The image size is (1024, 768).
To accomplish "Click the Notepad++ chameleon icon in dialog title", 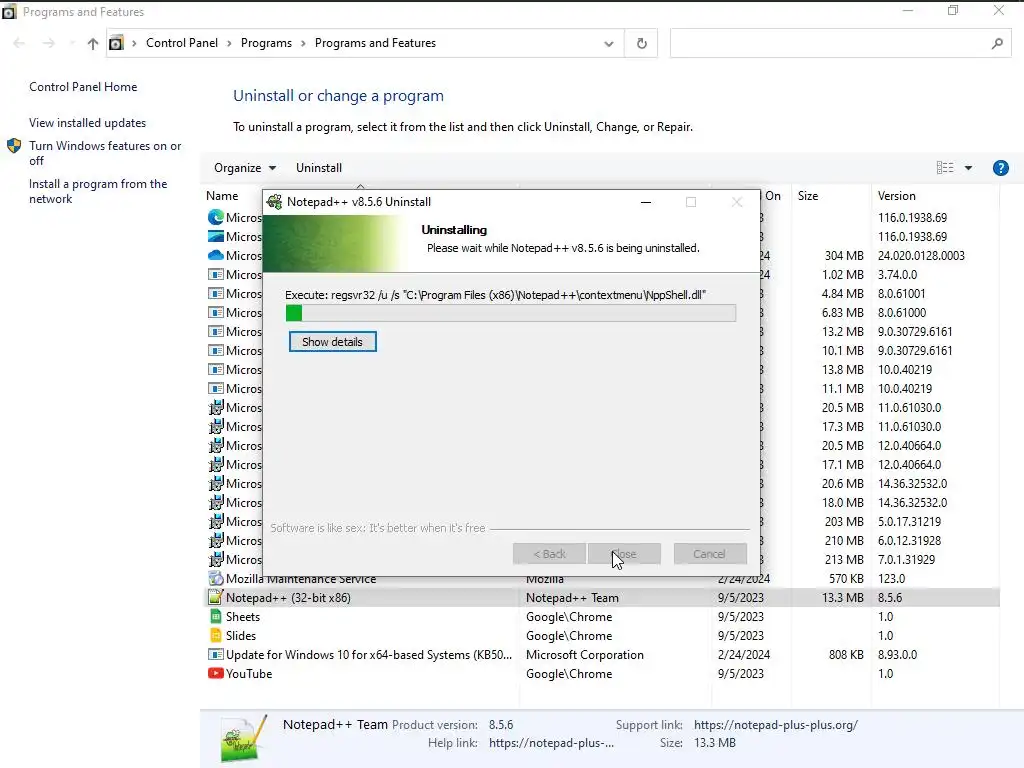I will tap(275, 202).
